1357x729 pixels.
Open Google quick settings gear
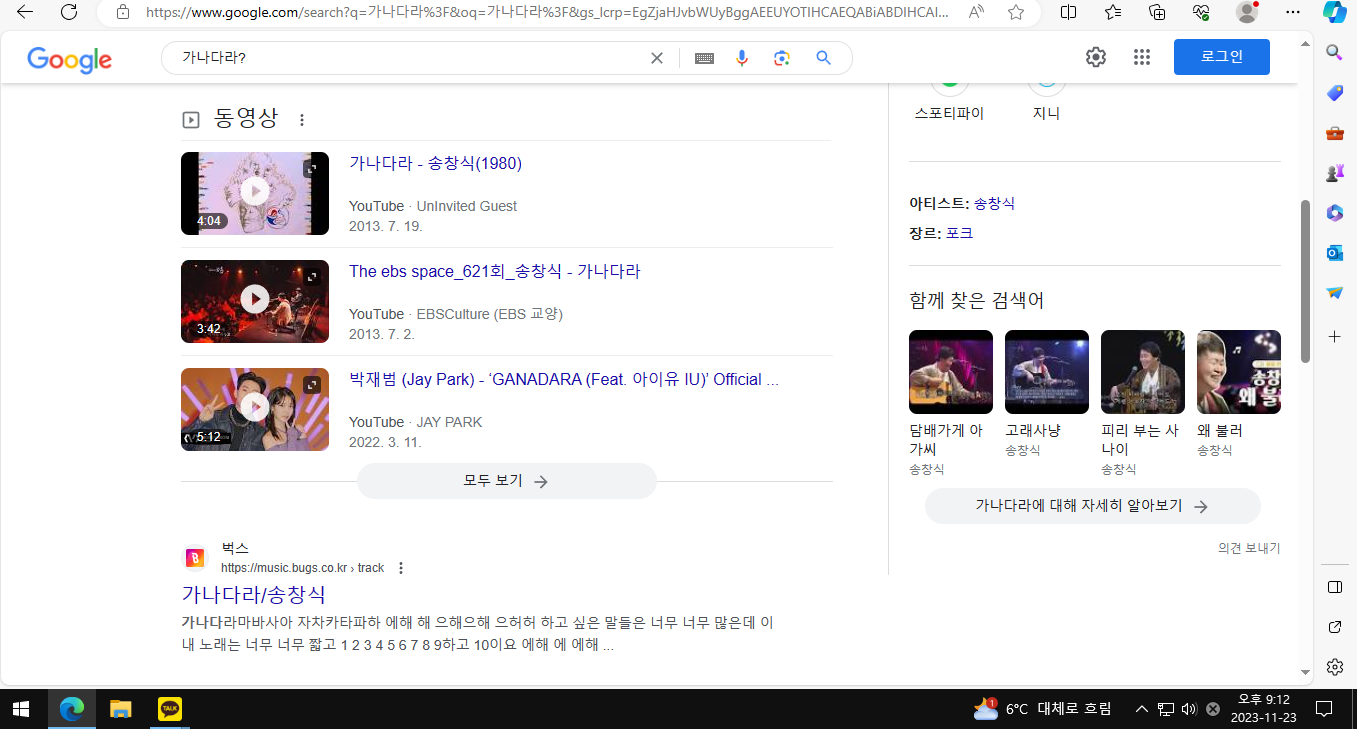click(1096, 57)
